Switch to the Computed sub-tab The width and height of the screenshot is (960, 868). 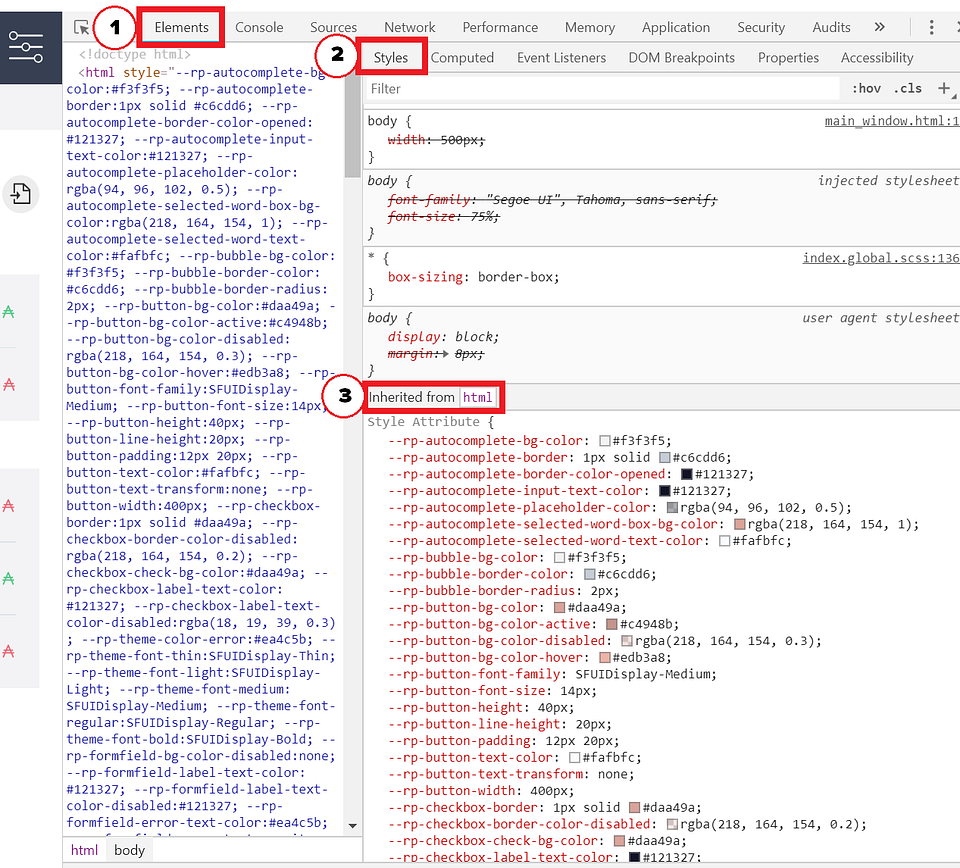tap(462, 58)
